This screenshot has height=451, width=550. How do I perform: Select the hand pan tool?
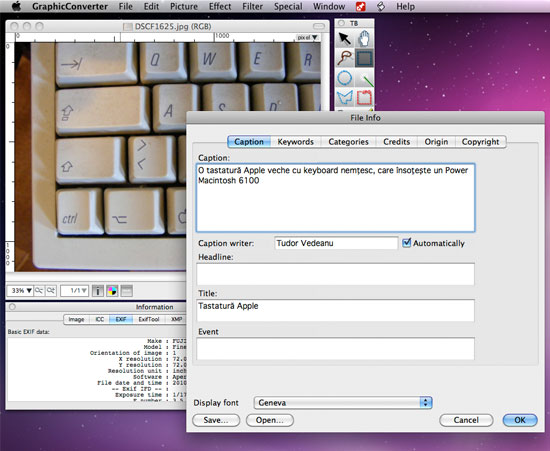click(364, 39)
